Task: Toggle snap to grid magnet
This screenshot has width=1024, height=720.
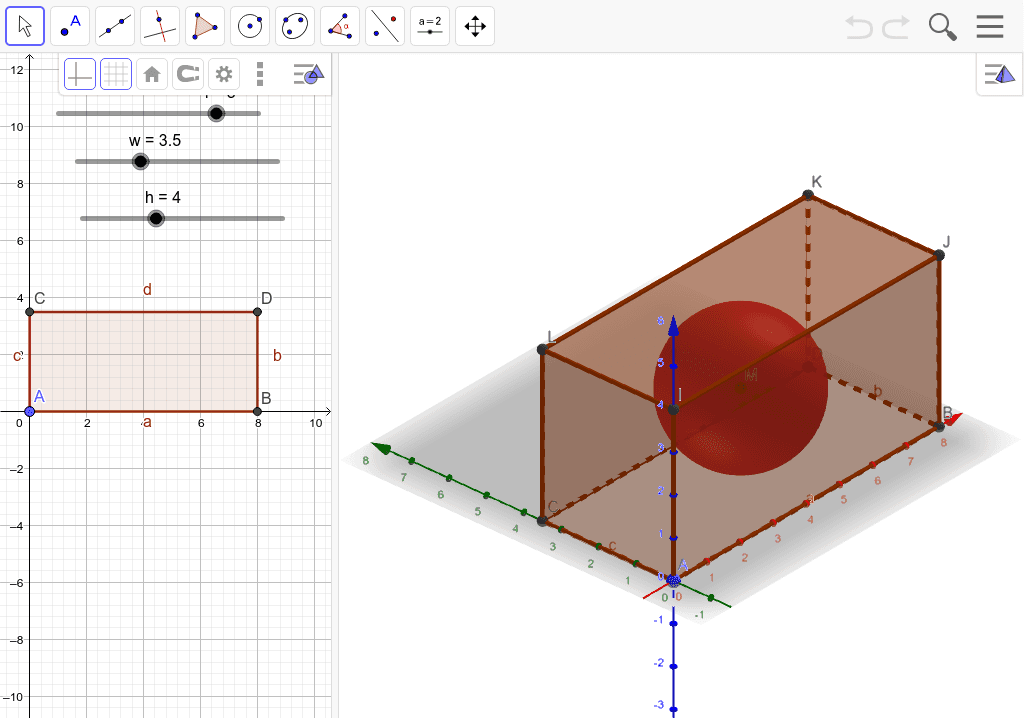Action: click(187, 73)
